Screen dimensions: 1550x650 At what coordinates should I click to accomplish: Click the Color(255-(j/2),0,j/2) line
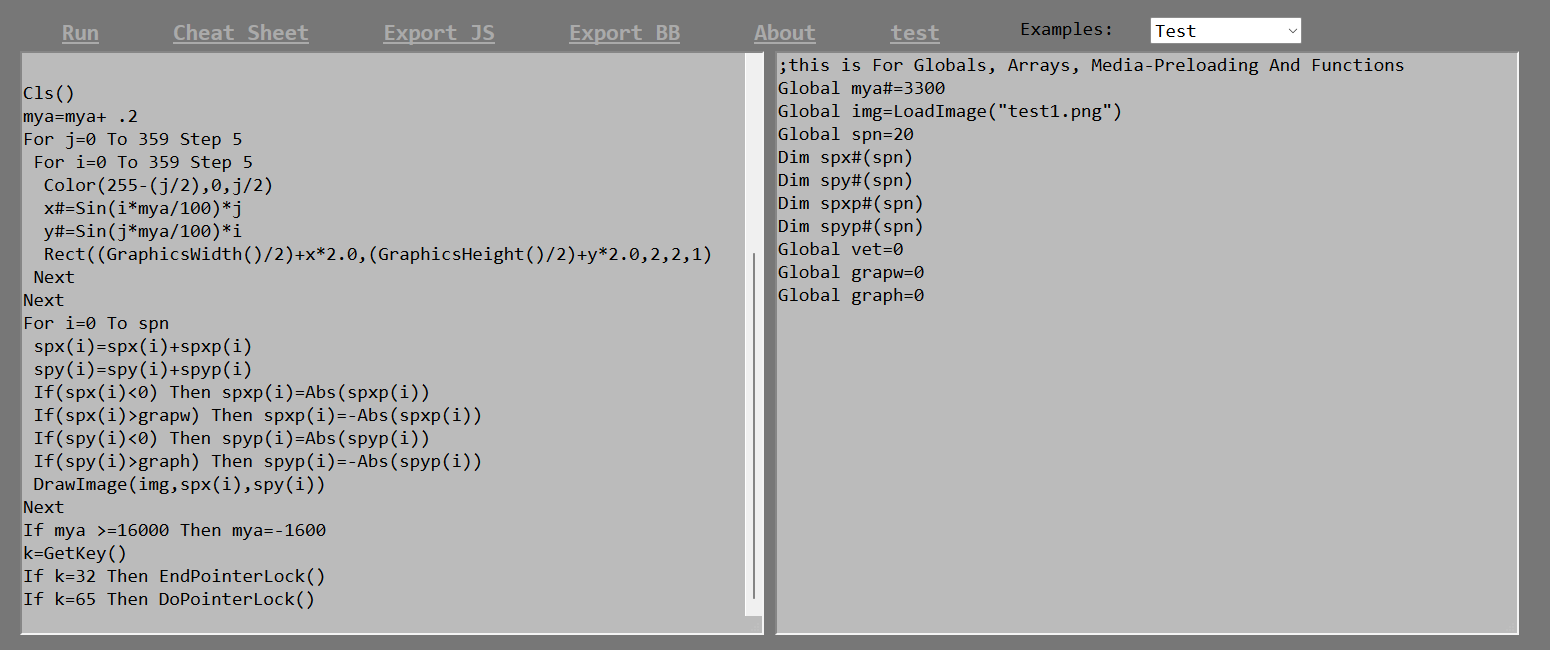click(x=158, y=185)
